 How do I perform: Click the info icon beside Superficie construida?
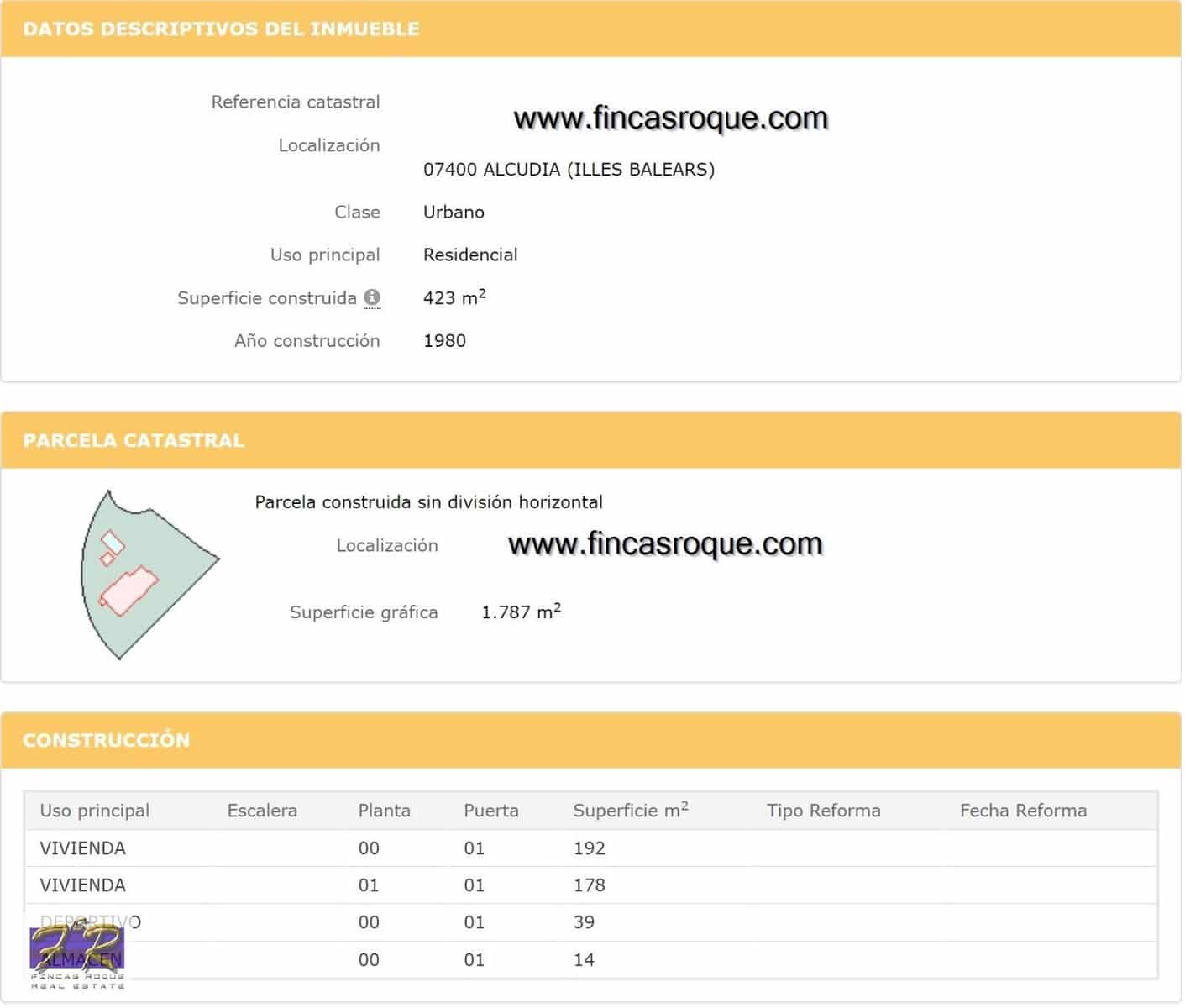click(372, 297)
